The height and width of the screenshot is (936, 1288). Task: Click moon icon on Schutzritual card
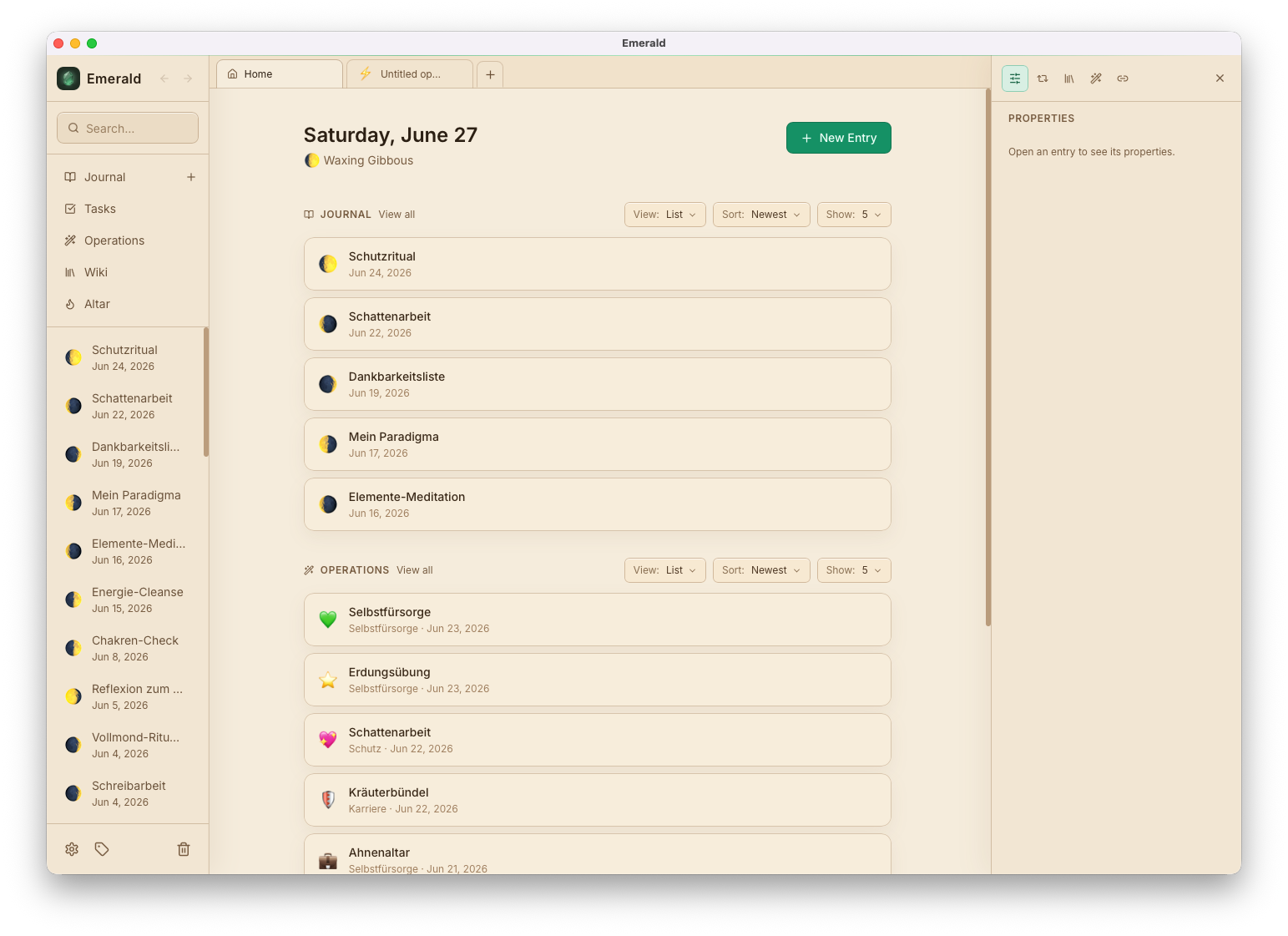pos(328,264)
